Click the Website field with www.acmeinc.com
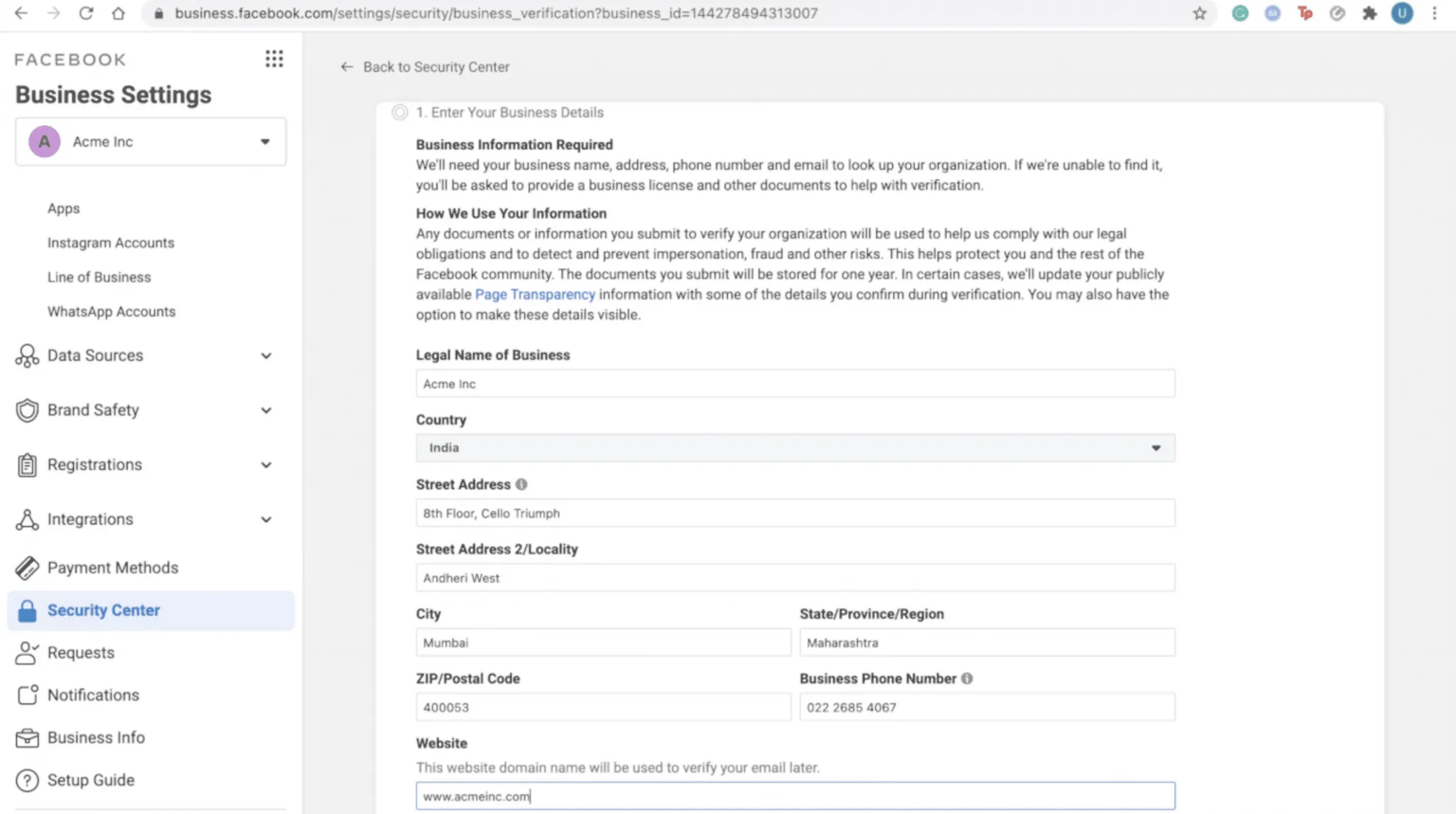 point(795,796)
